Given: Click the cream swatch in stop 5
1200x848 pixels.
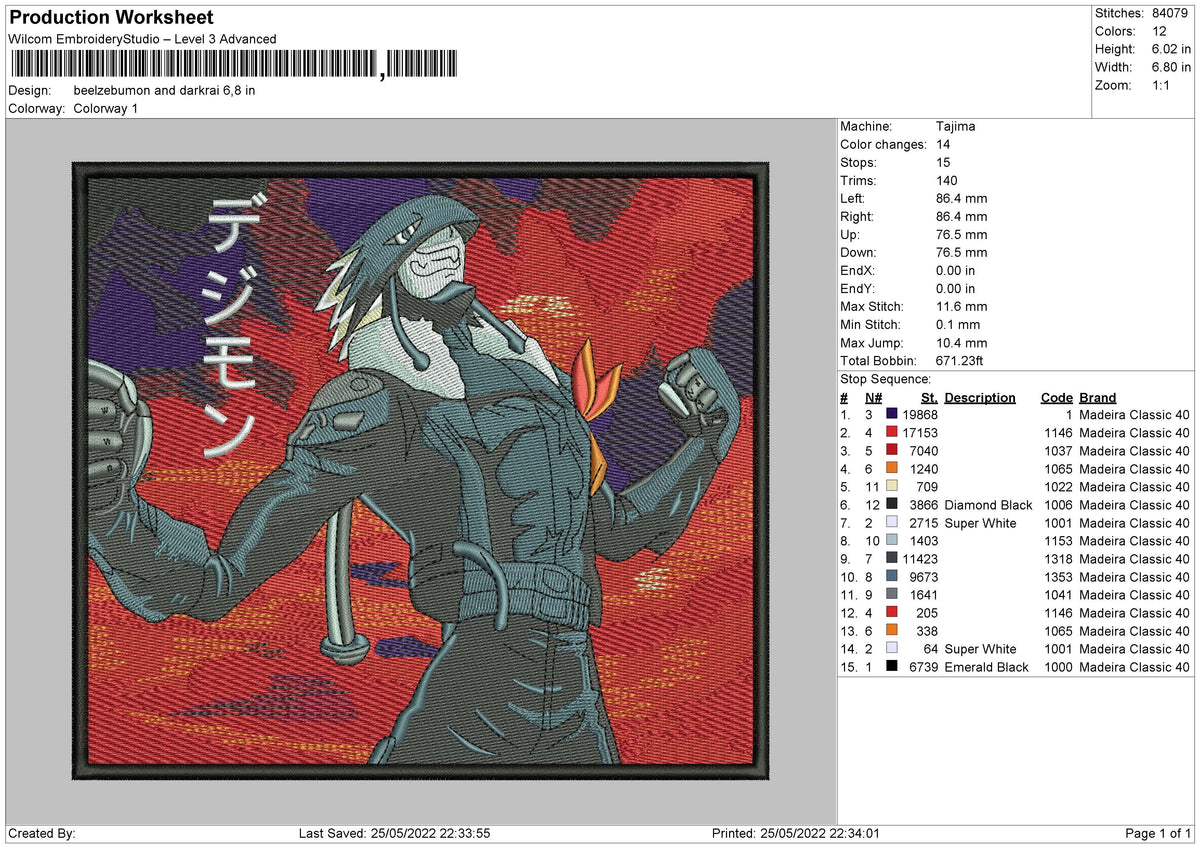Looking at the screenshot, I should [891, 487].
